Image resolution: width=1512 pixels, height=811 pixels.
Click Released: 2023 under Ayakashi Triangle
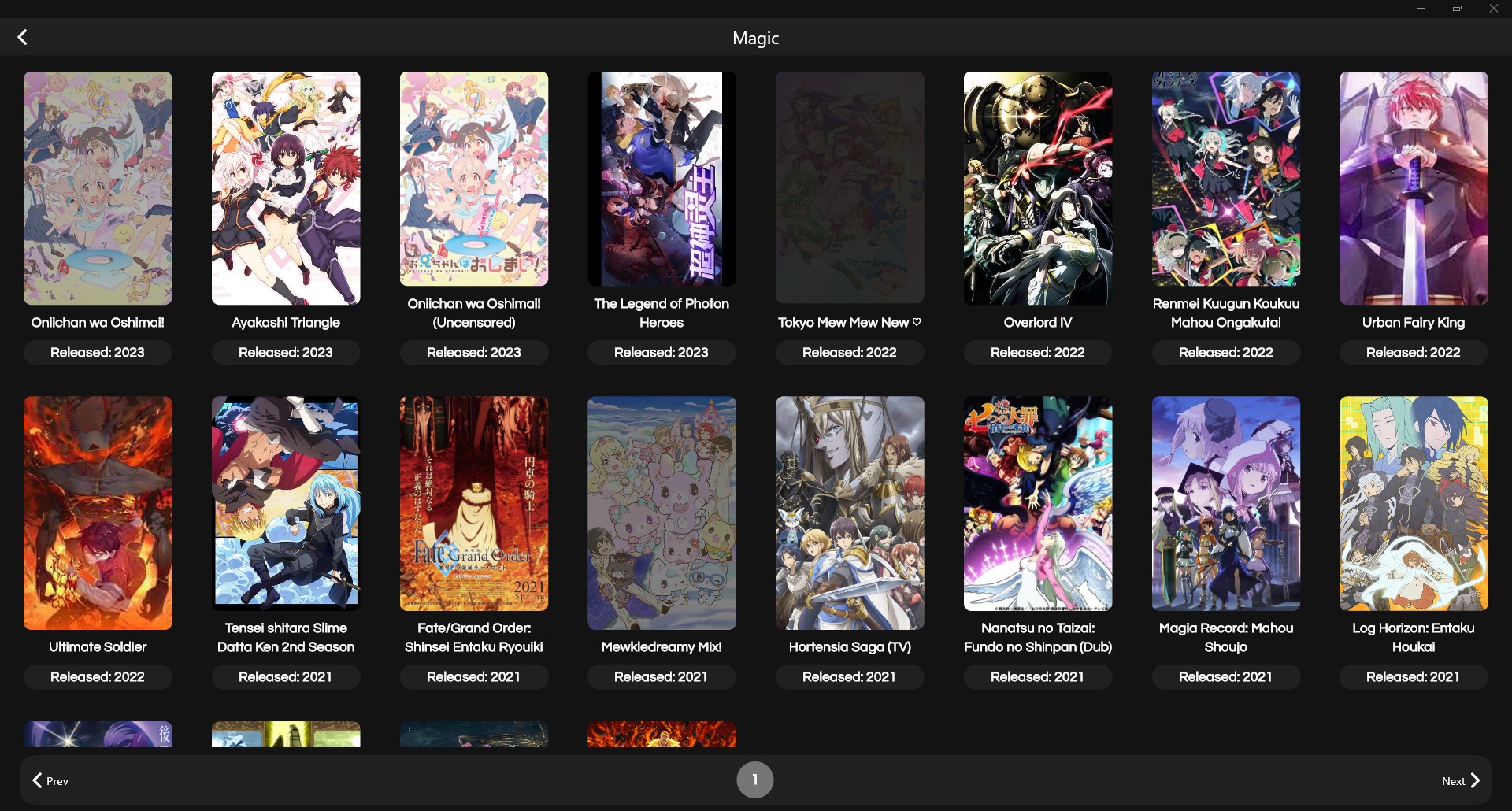(286, 353)
